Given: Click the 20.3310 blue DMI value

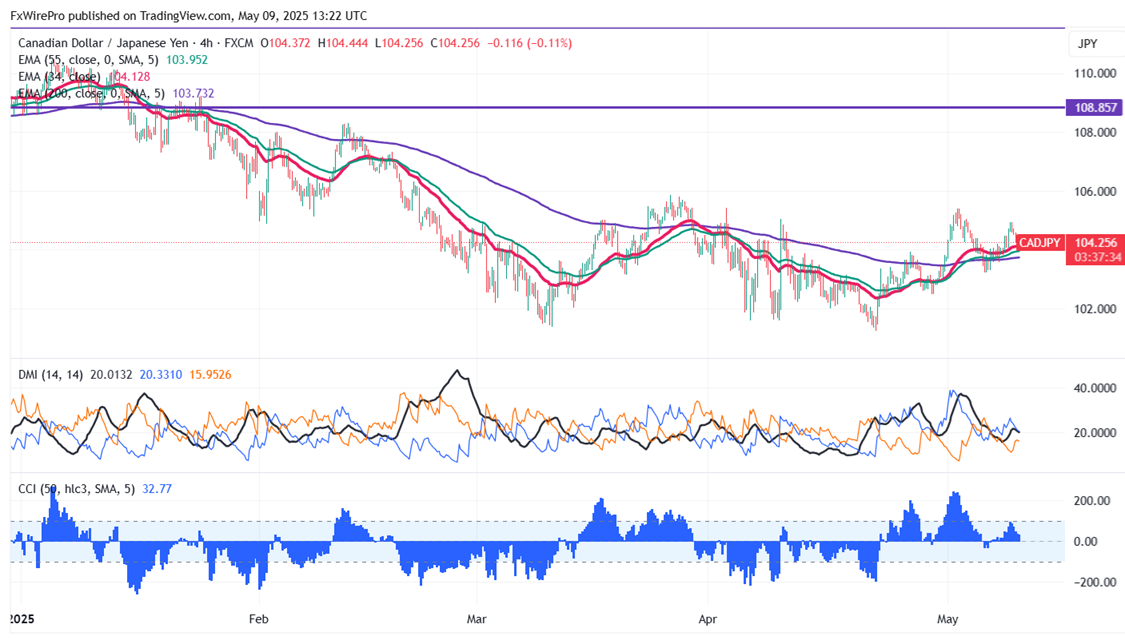Looking at the screenshot, I should tap(161, 375).
